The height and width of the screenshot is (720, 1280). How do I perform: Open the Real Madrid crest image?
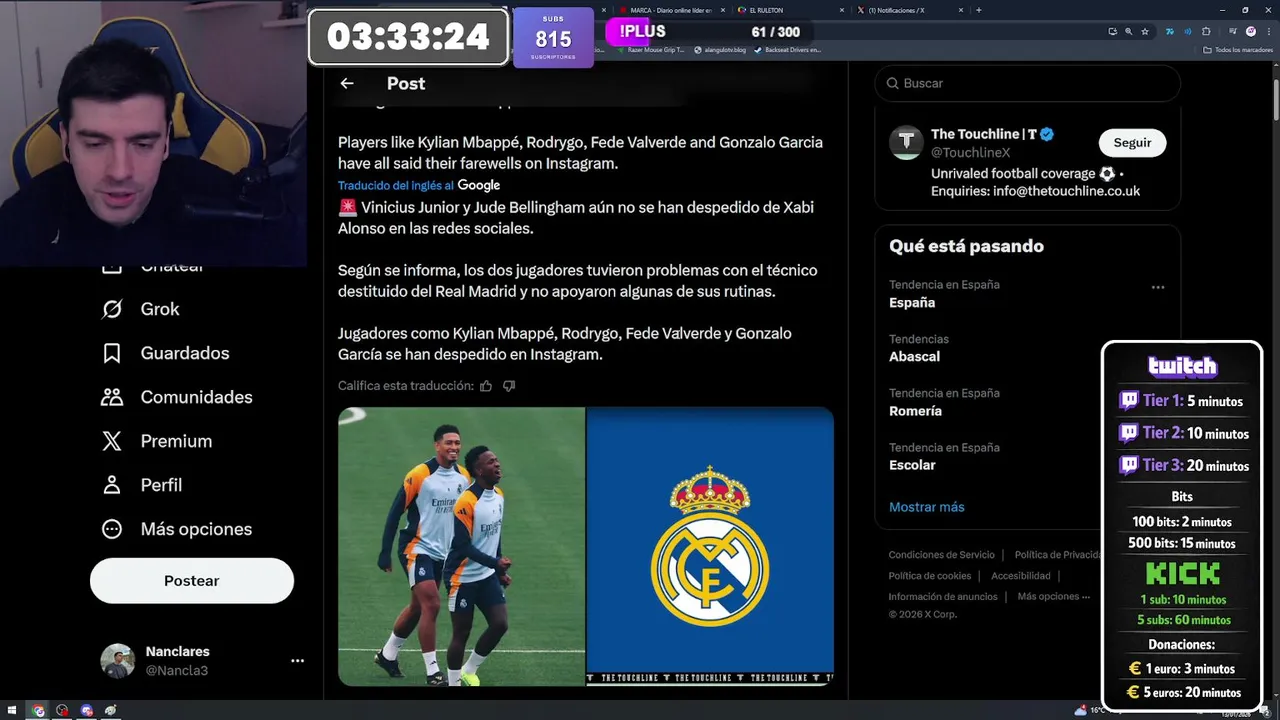[710, 546]
